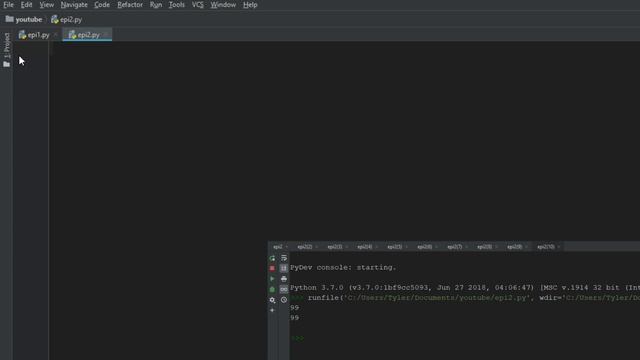Open the Edit menu
This screenshot has width=640, height=360.
(26, 5)
